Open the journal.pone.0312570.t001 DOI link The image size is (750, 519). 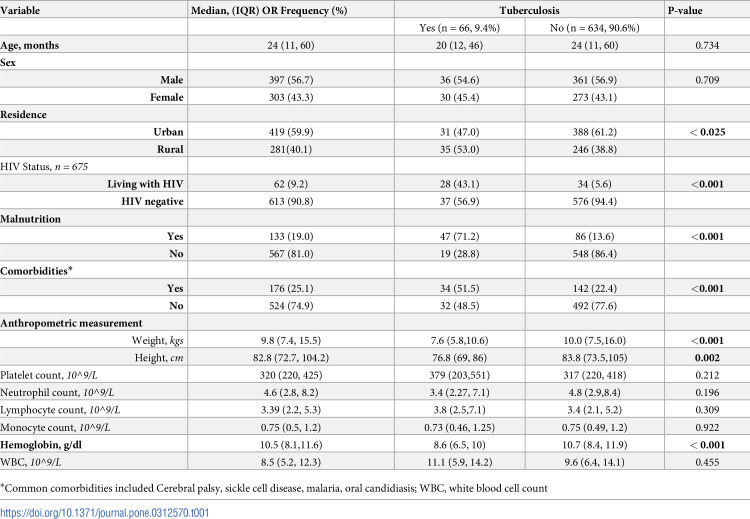[105, 512]
